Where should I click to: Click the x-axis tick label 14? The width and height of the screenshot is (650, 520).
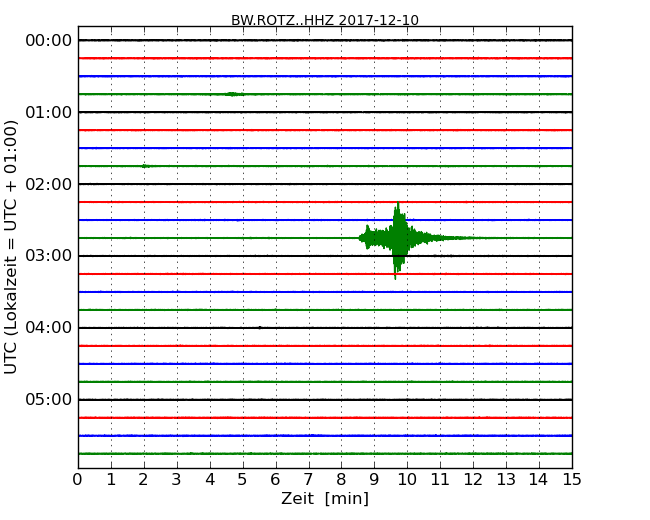click(x=538, y=480)
